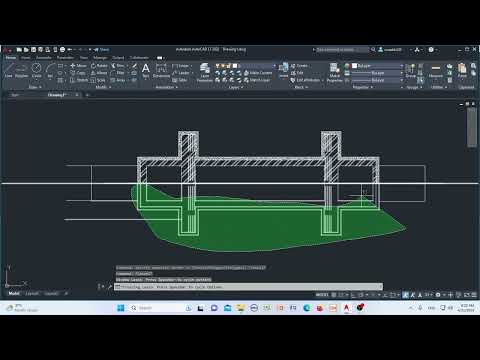
Task: Click the Trim tool
Action: click(118, 66)
